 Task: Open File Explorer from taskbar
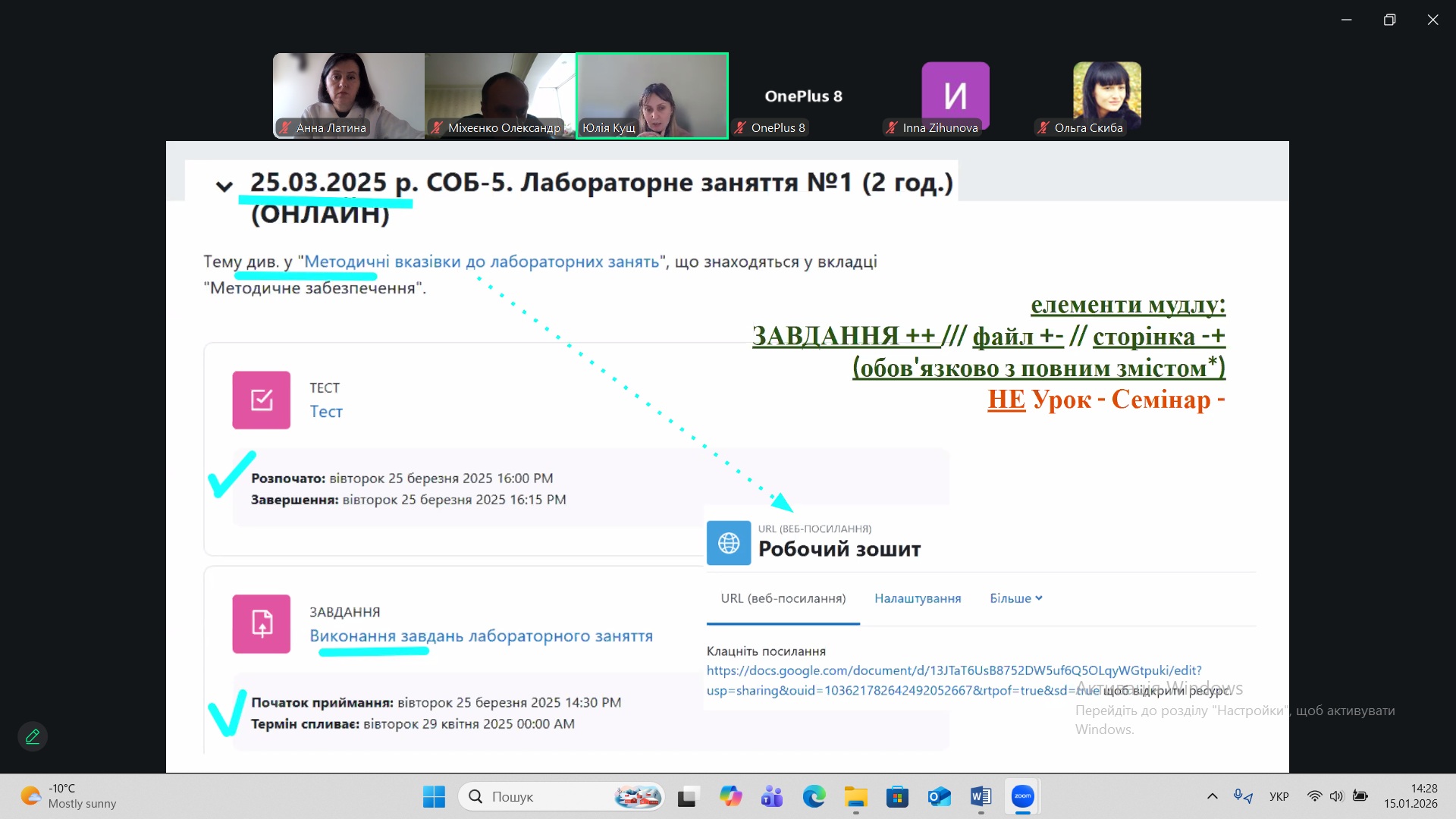[855, 796]
